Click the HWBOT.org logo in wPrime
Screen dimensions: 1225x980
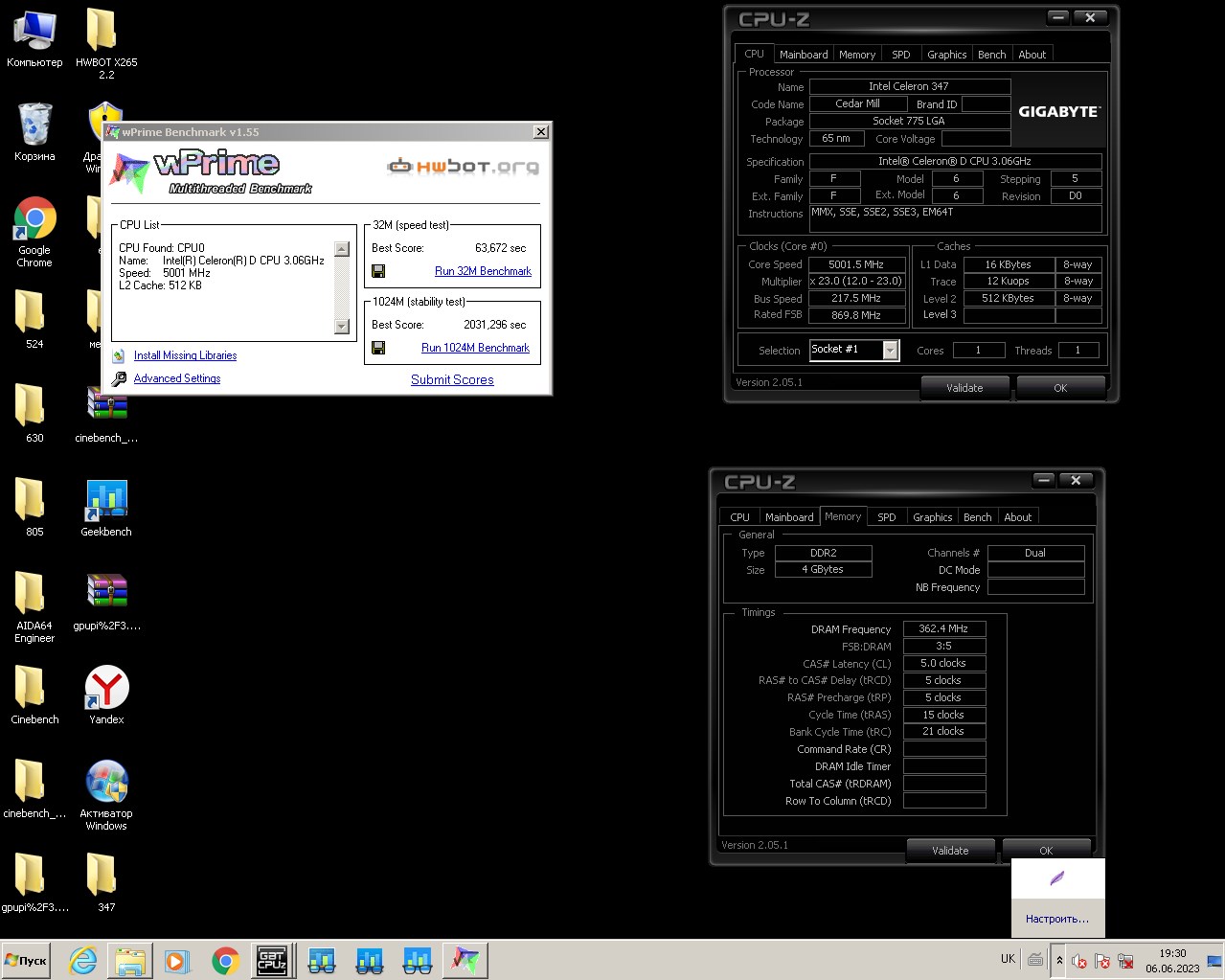coord(463,167)
